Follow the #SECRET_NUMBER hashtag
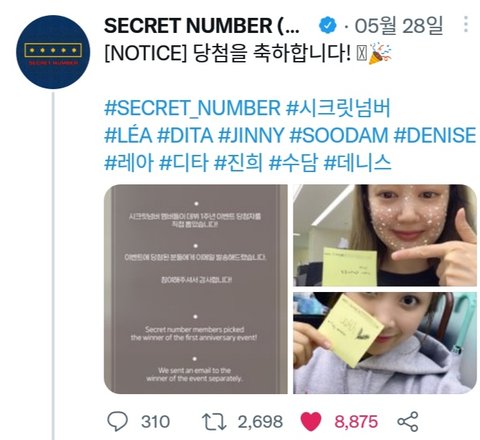This screenshot has height=440, width=480. [192, 108]
